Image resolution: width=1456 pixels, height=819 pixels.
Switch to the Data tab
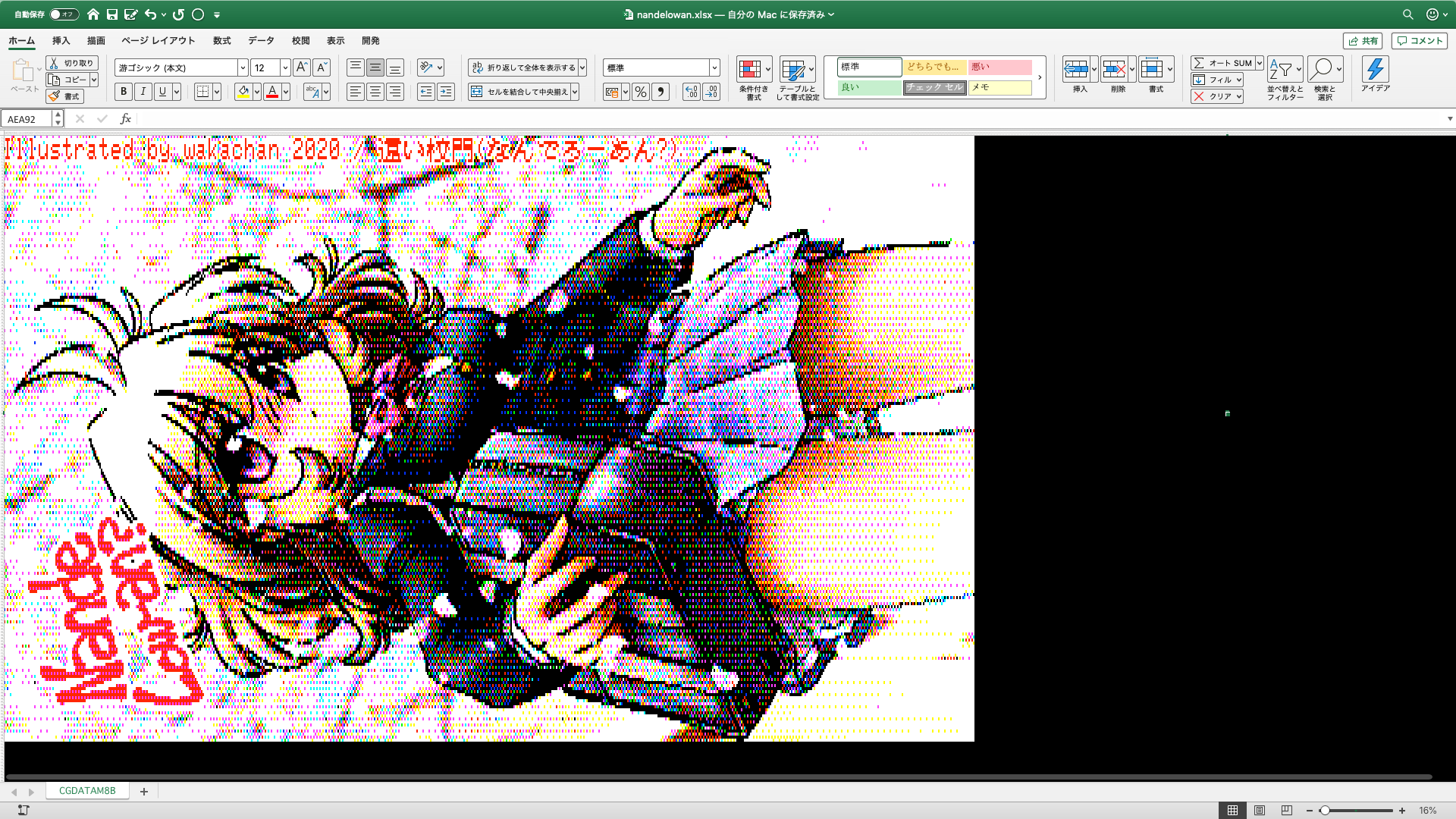[x=261, y=40]
